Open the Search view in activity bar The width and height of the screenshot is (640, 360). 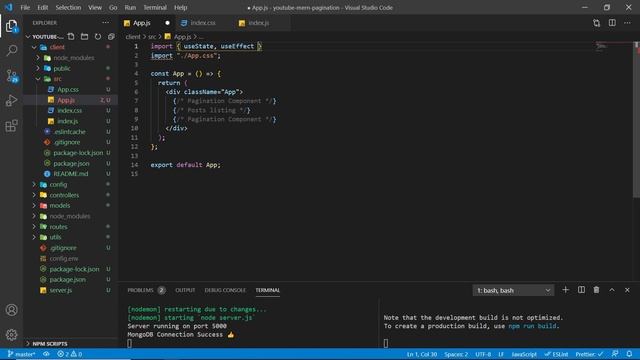coord(11,50)
